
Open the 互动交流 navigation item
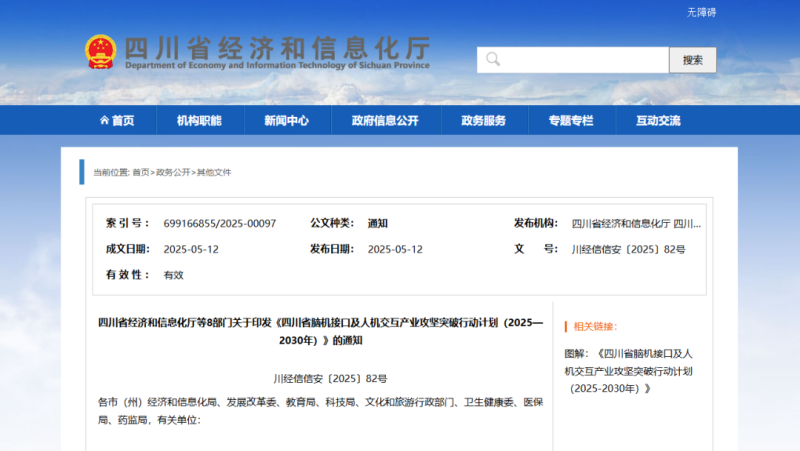pos(658,121)
